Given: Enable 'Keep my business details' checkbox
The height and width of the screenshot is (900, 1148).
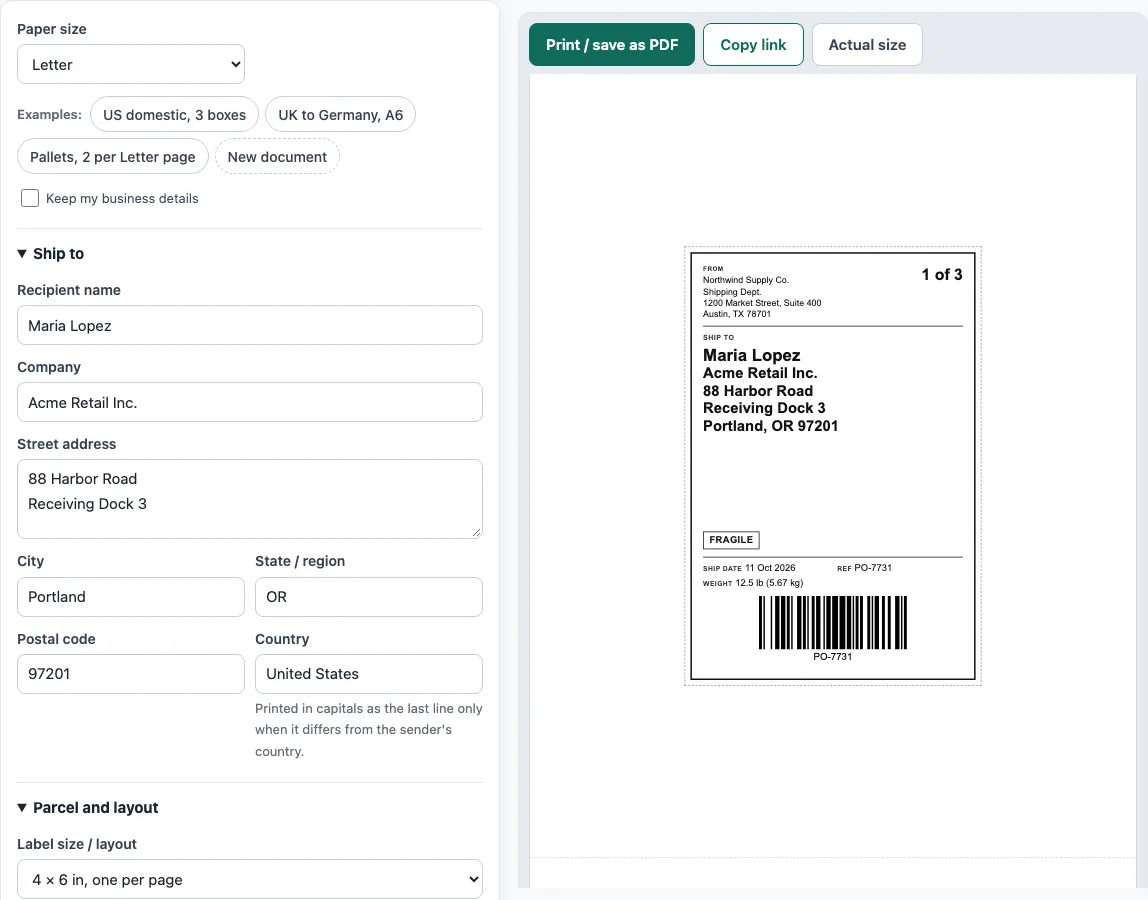Looking at the screenshot, I should point(30,198).
